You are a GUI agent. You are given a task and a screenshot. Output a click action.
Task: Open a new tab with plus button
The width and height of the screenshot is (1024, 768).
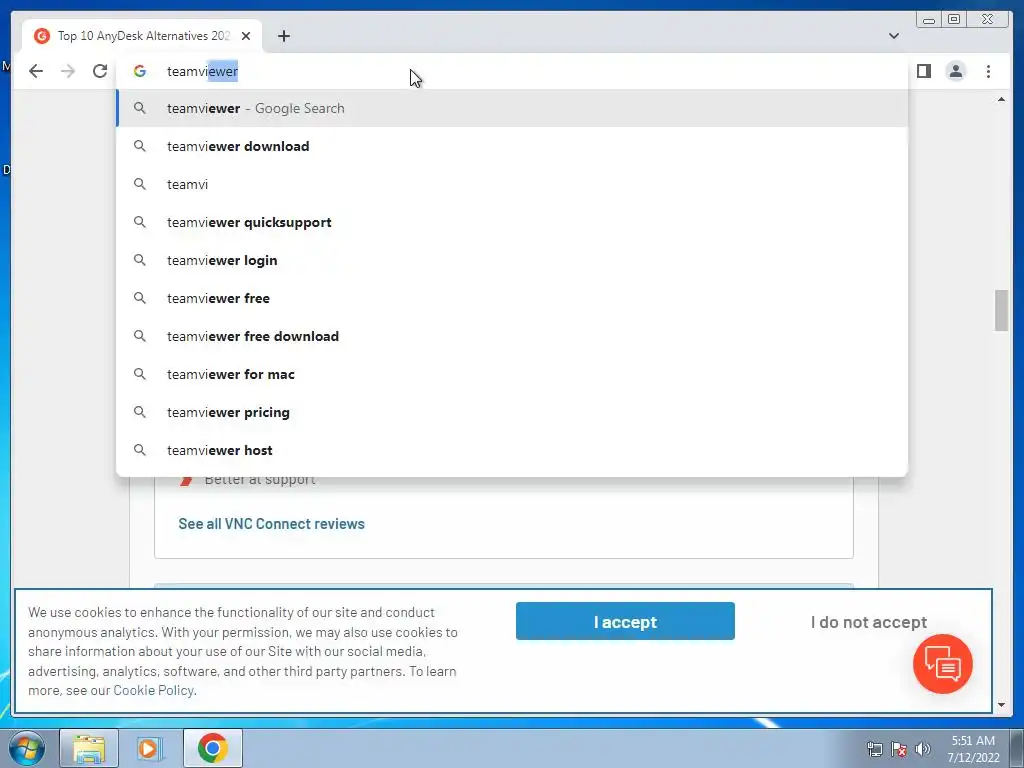[x=283, y=36]
